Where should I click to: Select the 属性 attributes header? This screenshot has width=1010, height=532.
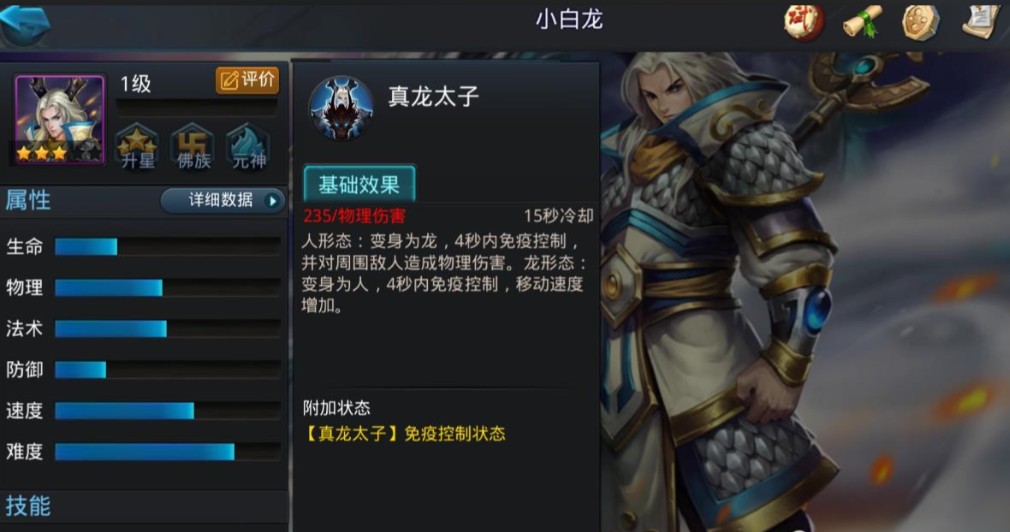(28, 200)
